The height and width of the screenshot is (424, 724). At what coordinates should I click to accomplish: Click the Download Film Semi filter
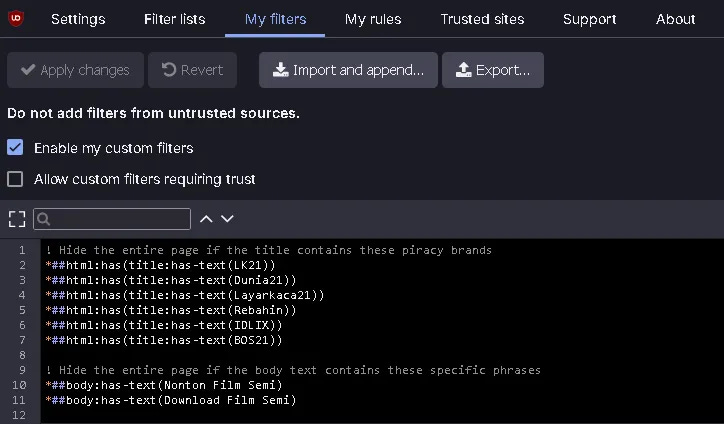pyautogui.click(x=171, y=400)
